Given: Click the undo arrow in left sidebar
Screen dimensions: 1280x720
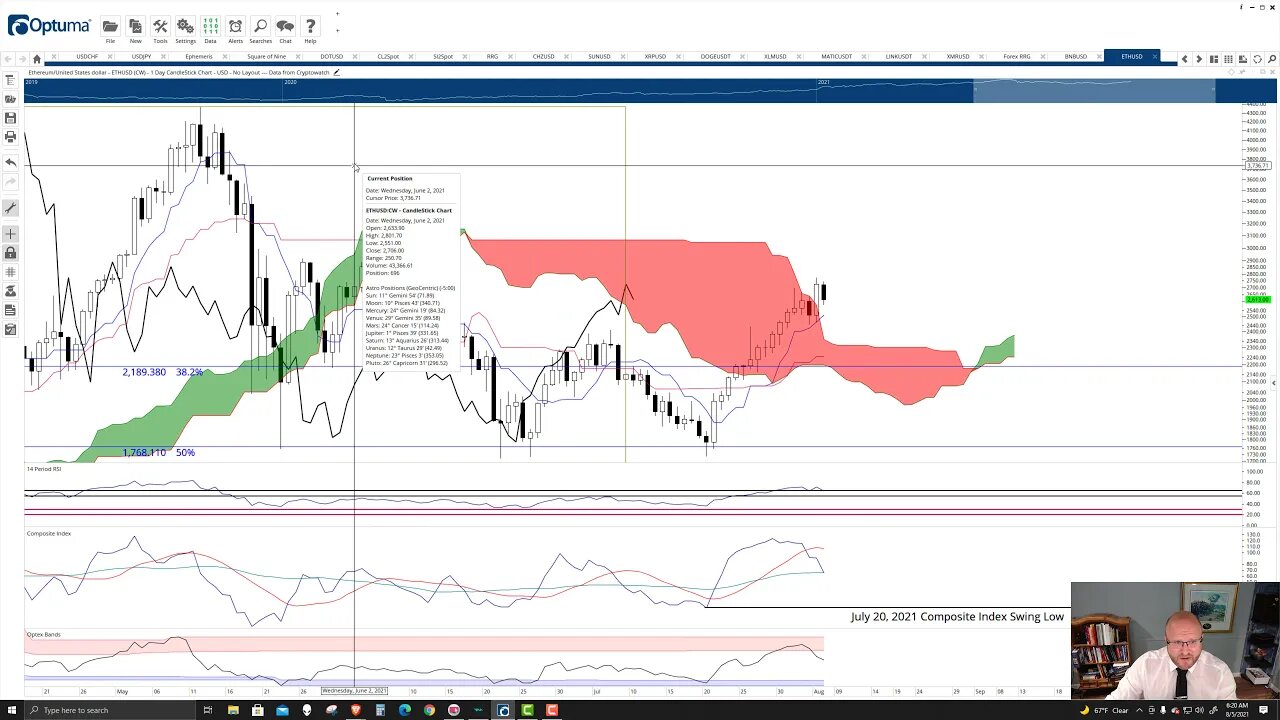Looking at the screenshot, I should [x=10, y=162].
